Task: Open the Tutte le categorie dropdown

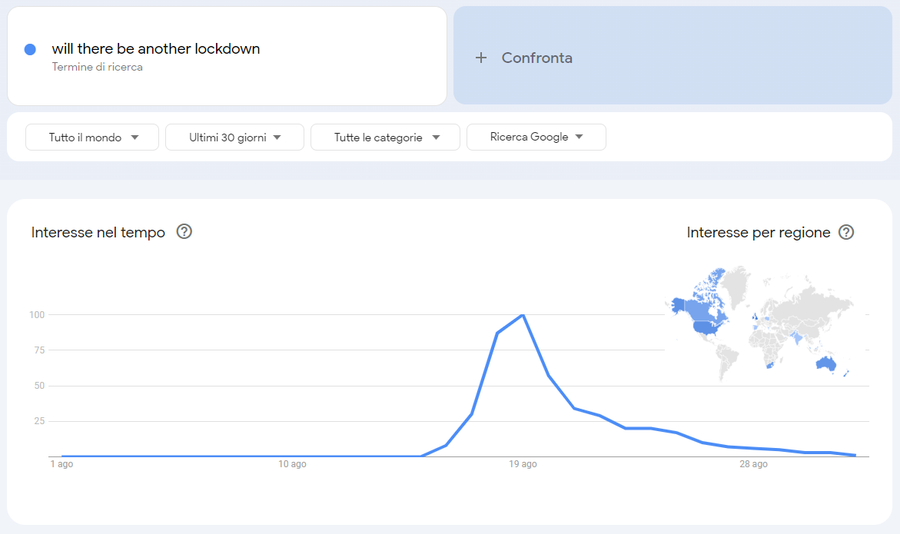Action: coord(385,137)
